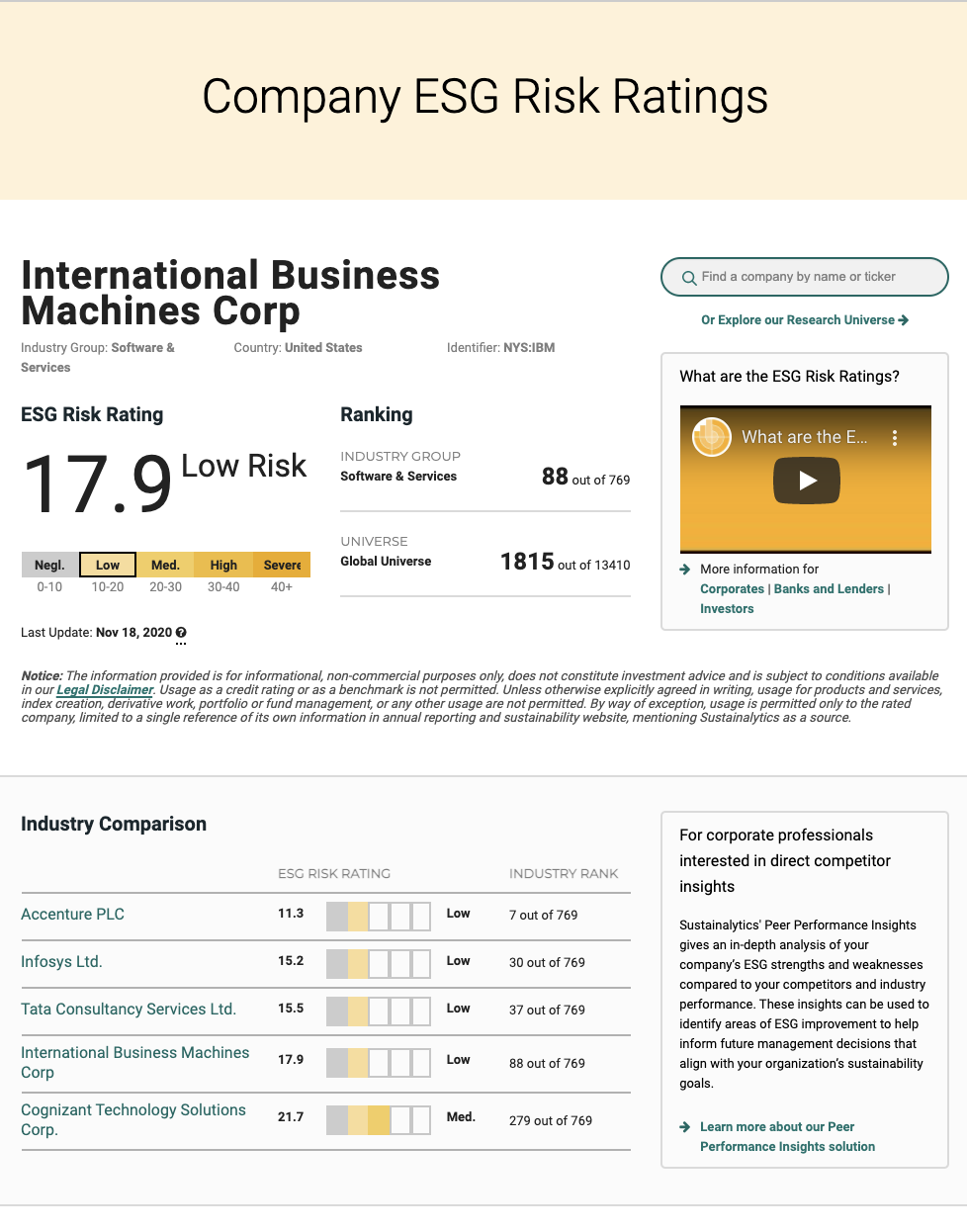Click the '1815 out of 13410' universe ranking
Screen dimensions: 967x1232
pyautogui.click(x=565, y=563)
